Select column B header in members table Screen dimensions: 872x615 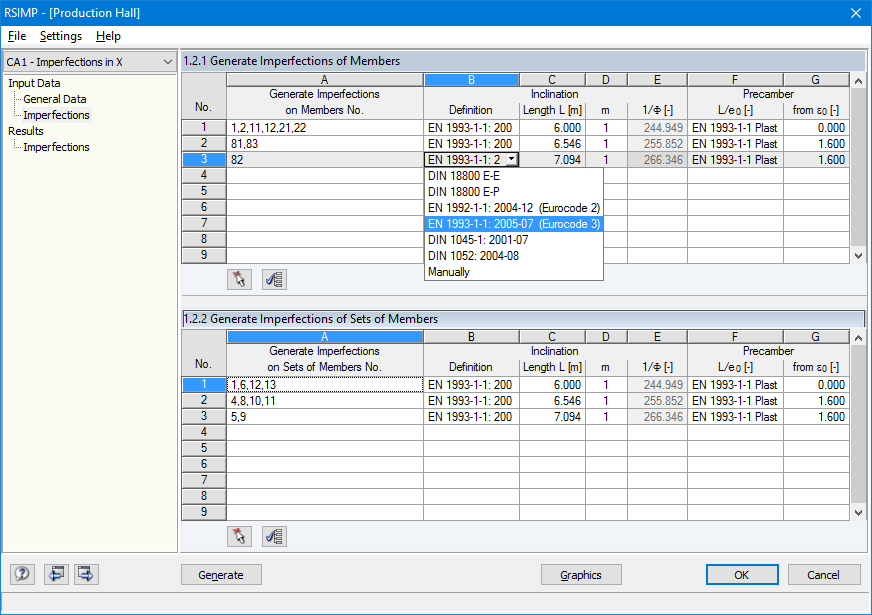[x=471, y=80]
